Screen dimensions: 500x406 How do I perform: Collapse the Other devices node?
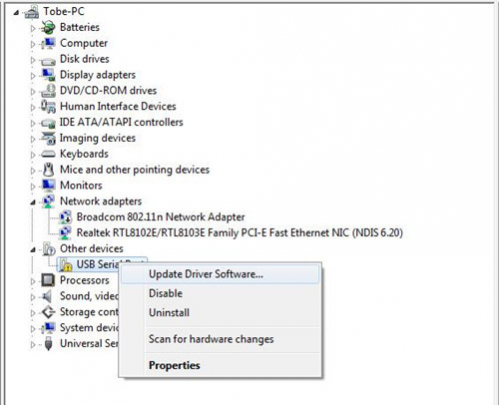point(33,249)
